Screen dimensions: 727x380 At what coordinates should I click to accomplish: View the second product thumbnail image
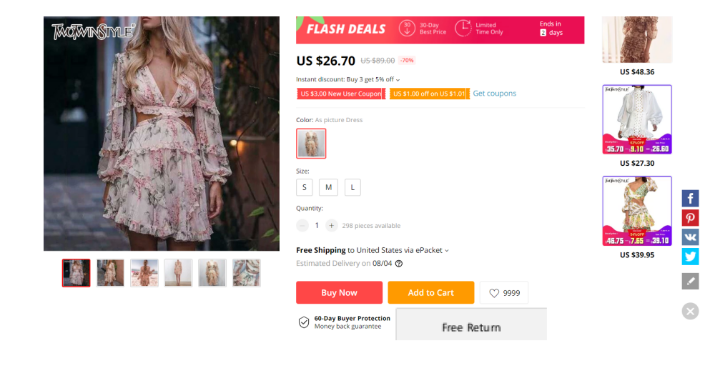[110, 273]
